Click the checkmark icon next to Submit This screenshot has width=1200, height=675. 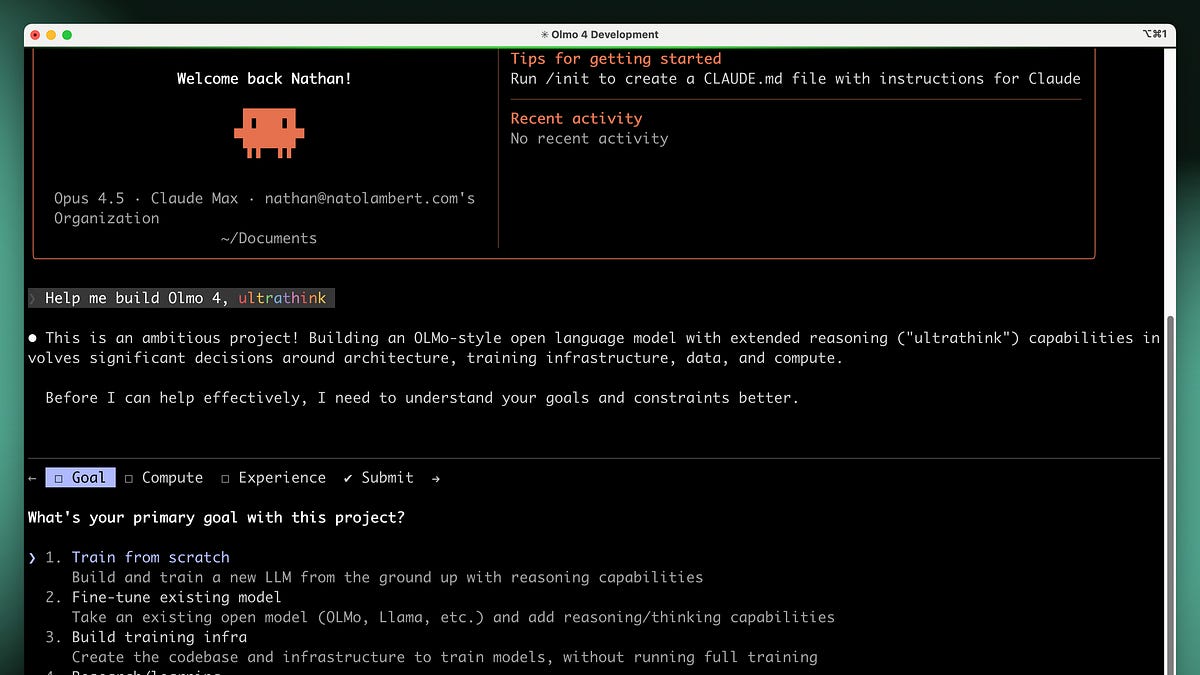pyautogui.click(x=348, y=478)
